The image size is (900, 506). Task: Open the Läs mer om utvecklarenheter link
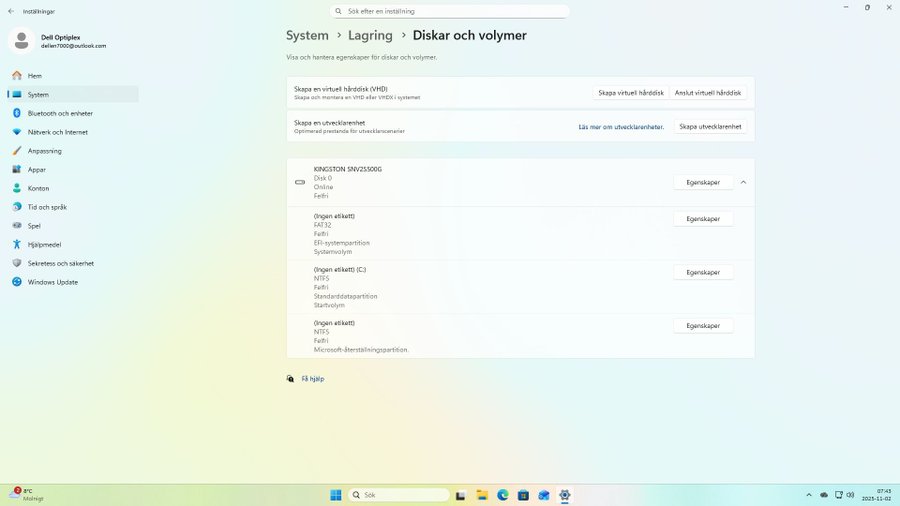pos(621,127)
